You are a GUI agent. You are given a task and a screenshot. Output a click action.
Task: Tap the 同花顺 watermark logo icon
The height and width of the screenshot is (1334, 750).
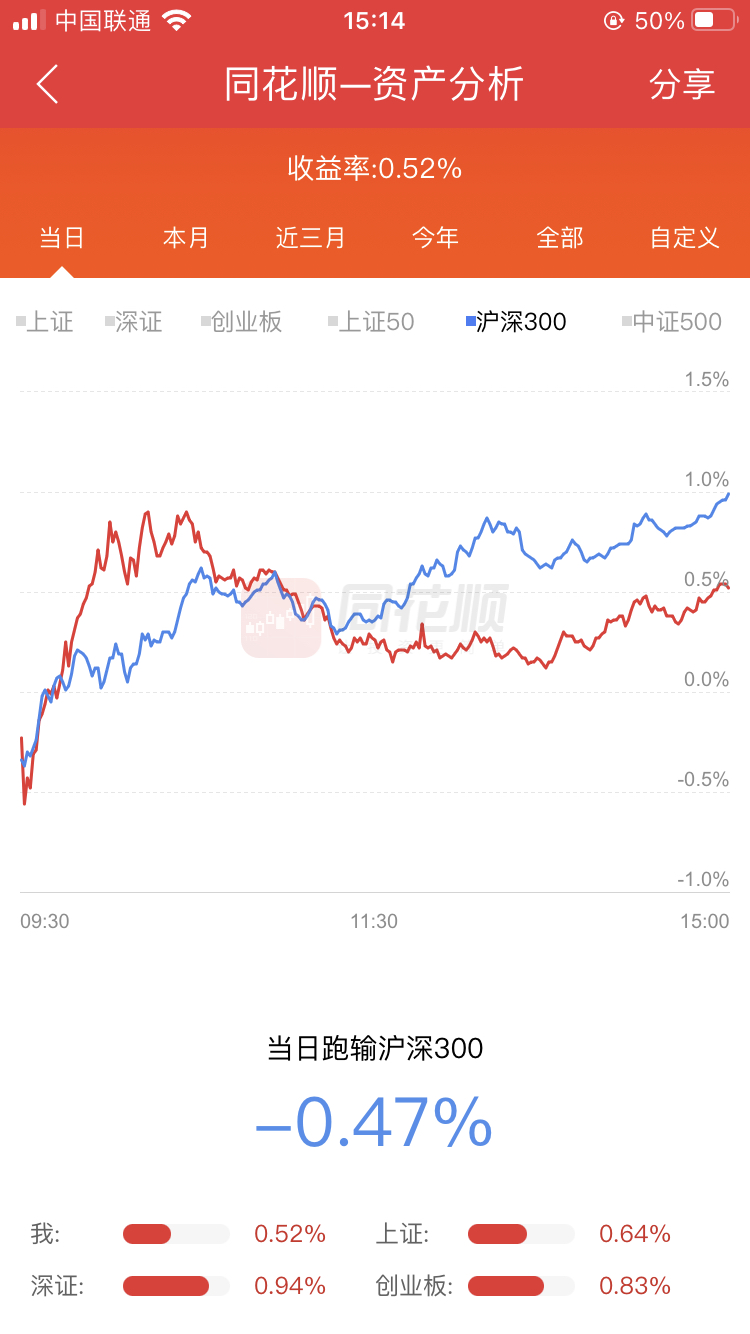point(281,618)
